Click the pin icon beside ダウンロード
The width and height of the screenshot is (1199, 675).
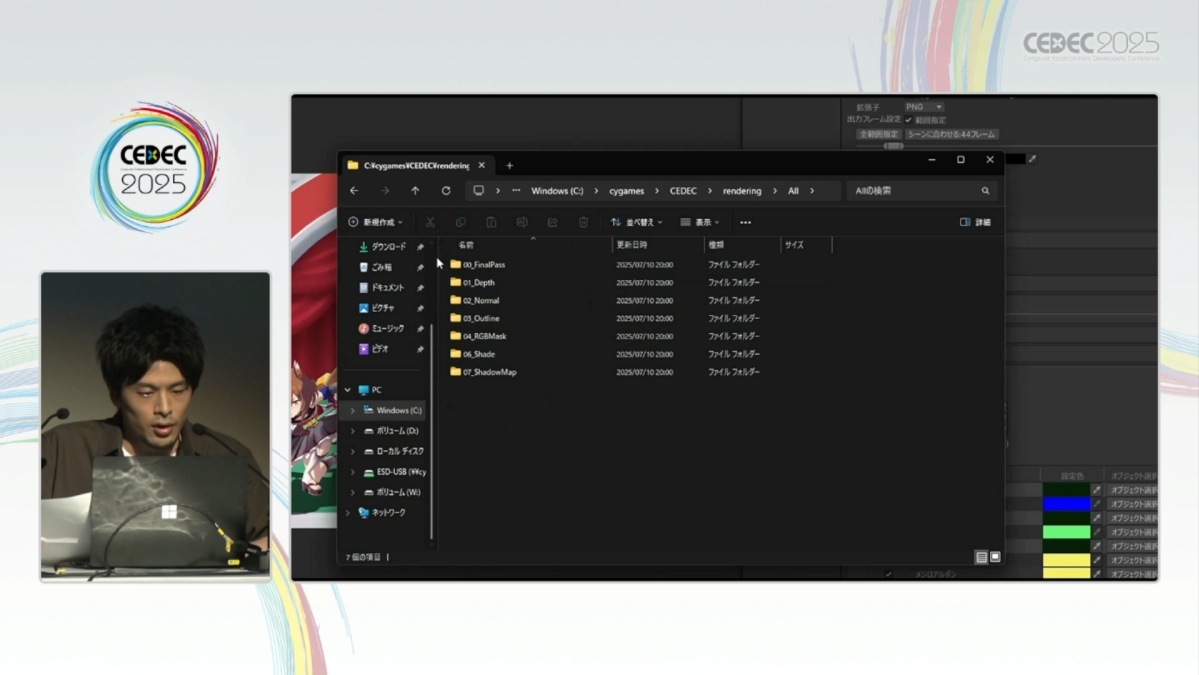[420, 247]
